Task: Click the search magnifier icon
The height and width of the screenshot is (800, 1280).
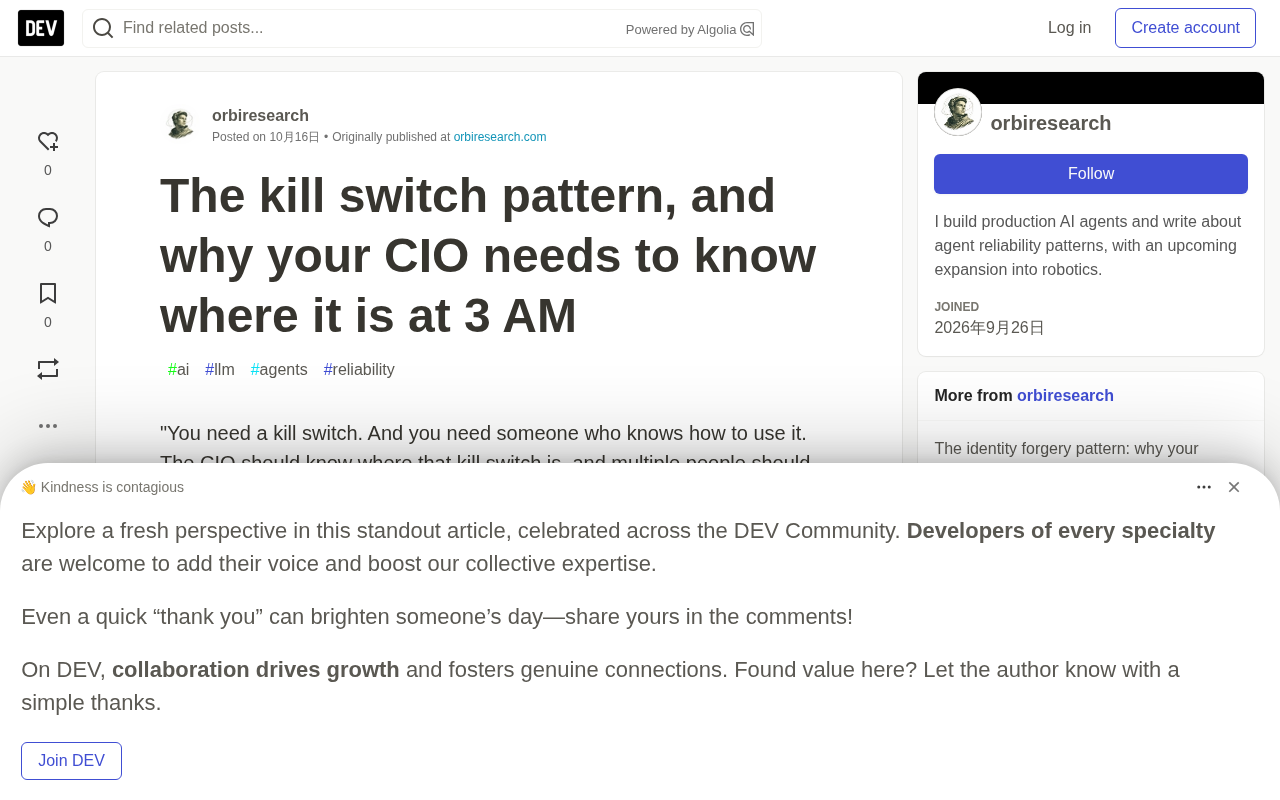Action: click(103, 28)
